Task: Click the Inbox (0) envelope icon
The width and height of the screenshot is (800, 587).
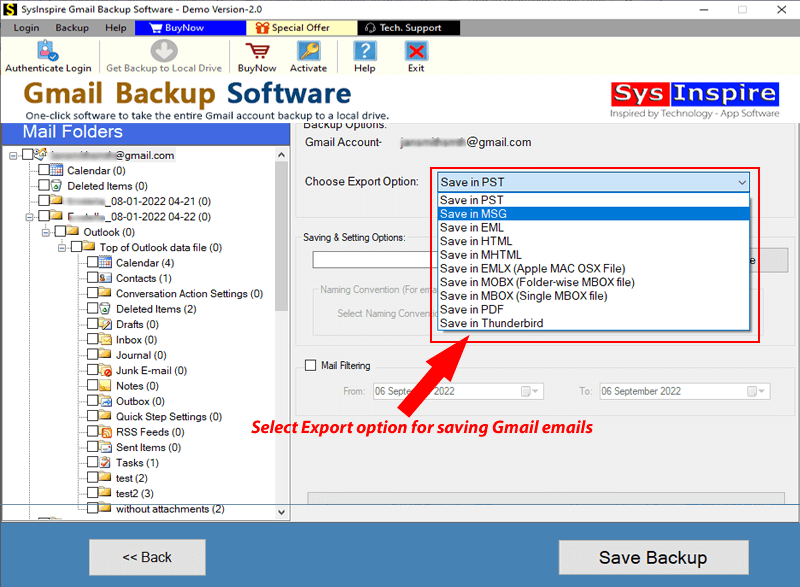Action: (105, 340)
